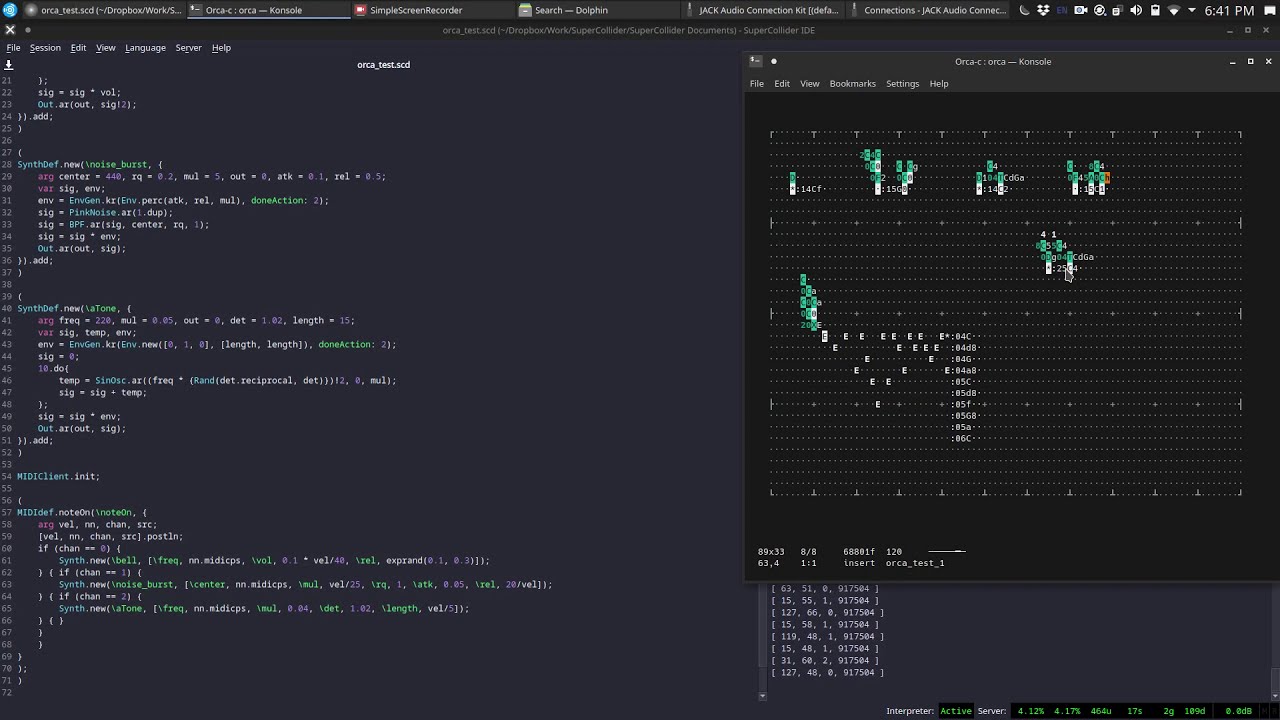Screen dimensions: 1280x720
Task: Open Konsole's Bookmarks menu
Action: (852, 84)
